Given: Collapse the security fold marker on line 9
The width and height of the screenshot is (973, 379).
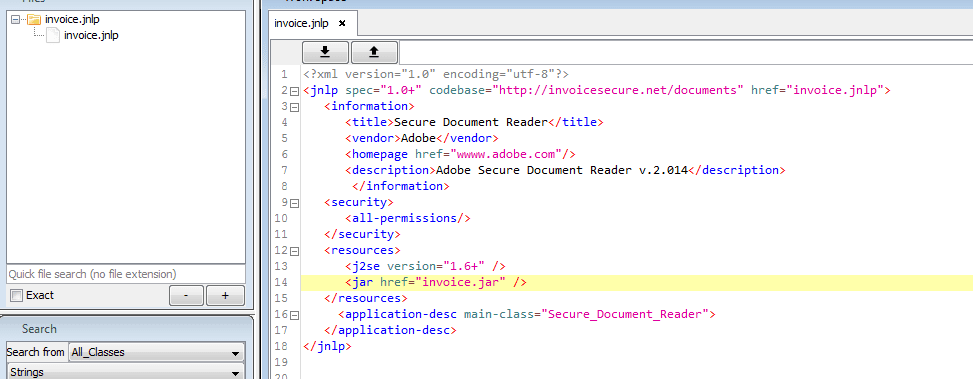Looking at the screenshot, I should pyautogui.click(x=295, y=203).
